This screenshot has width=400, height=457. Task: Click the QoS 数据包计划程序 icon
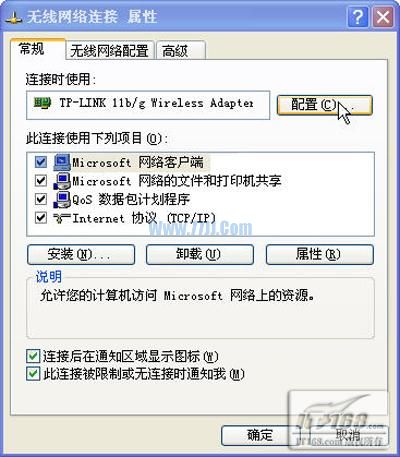pyautogui.click(x=62, y=199)
